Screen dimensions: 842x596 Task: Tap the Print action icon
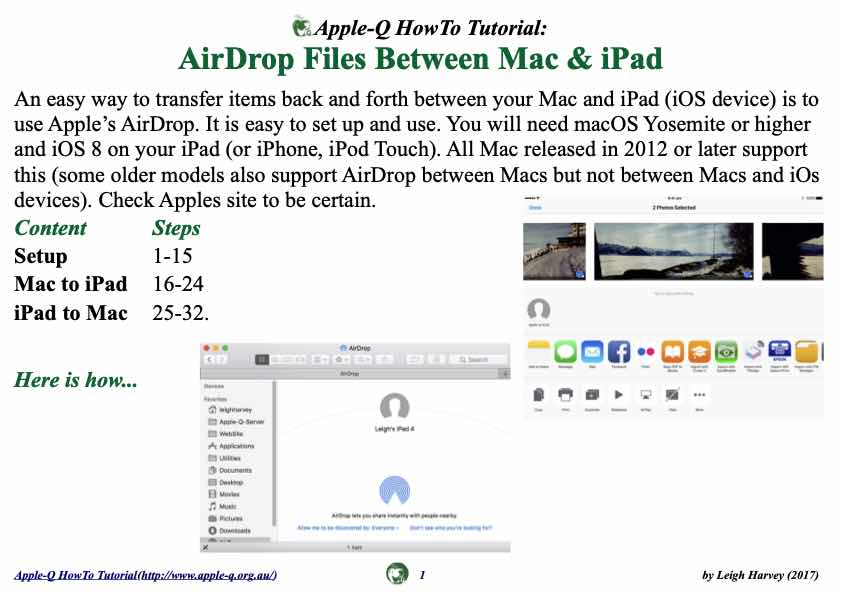565,395
